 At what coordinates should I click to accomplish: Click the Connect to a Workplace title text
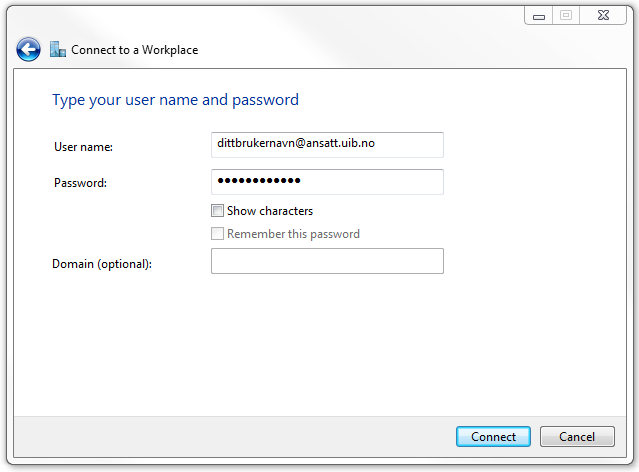coord(134,50)
